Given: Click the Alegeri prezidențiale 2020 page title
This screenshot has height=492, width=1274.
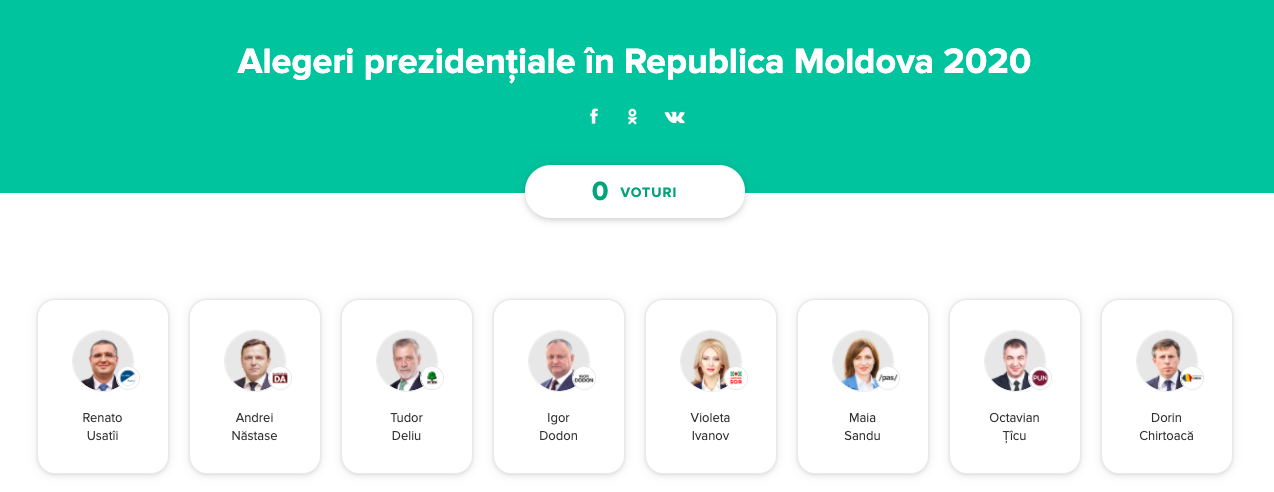Looking at the screenshot, I should 634,62.
